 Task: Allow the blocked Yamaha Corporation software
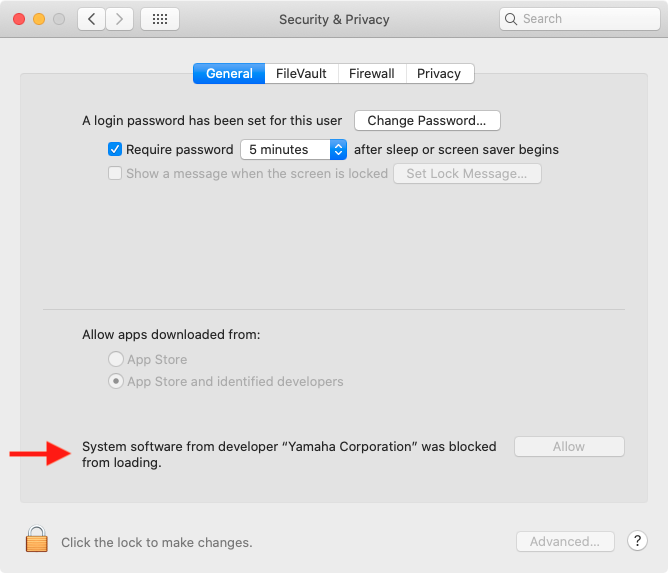[569, 446]
